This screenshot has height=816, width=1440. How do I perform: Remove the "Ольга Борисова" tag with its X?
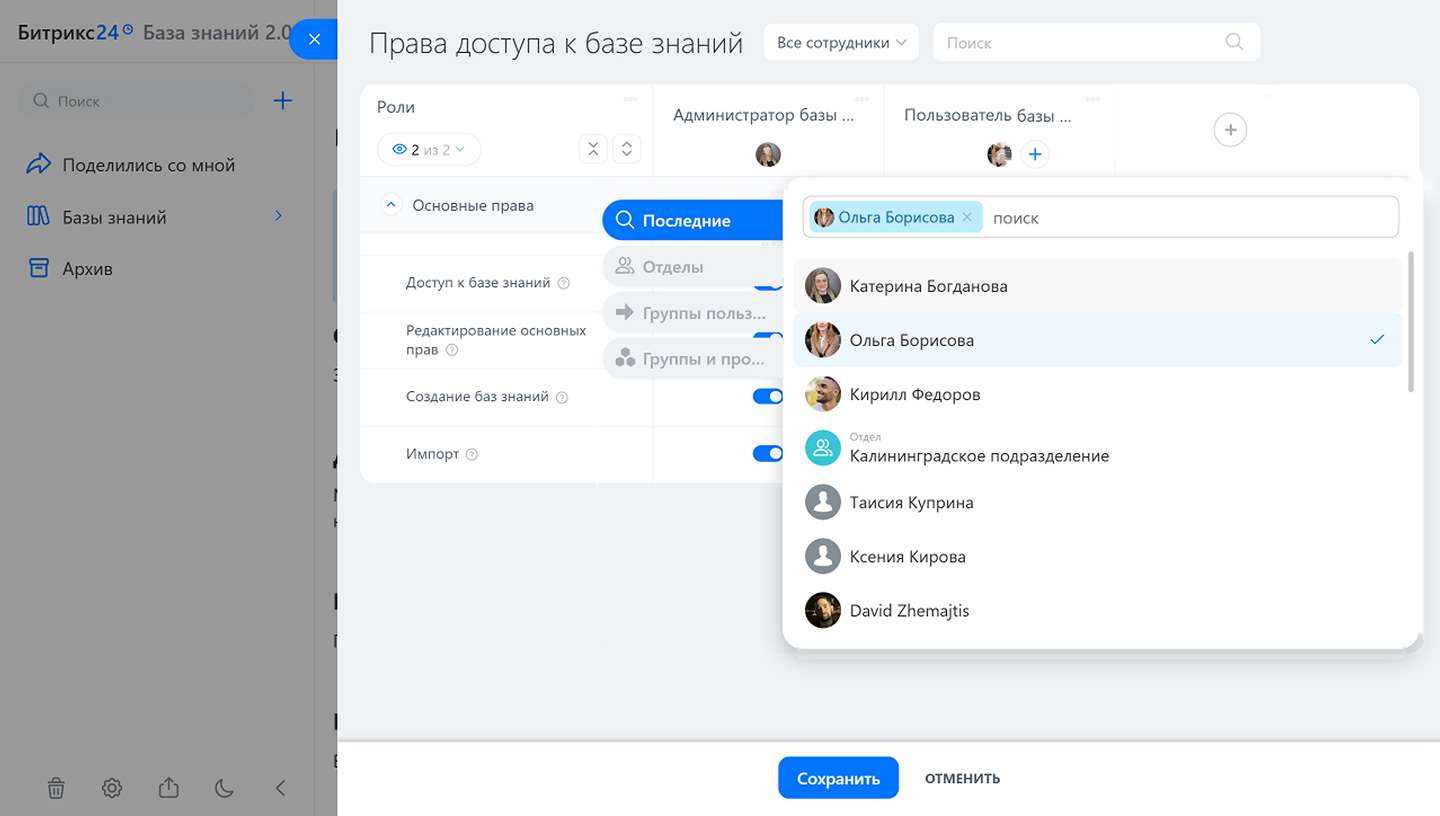tap(967, 217)
